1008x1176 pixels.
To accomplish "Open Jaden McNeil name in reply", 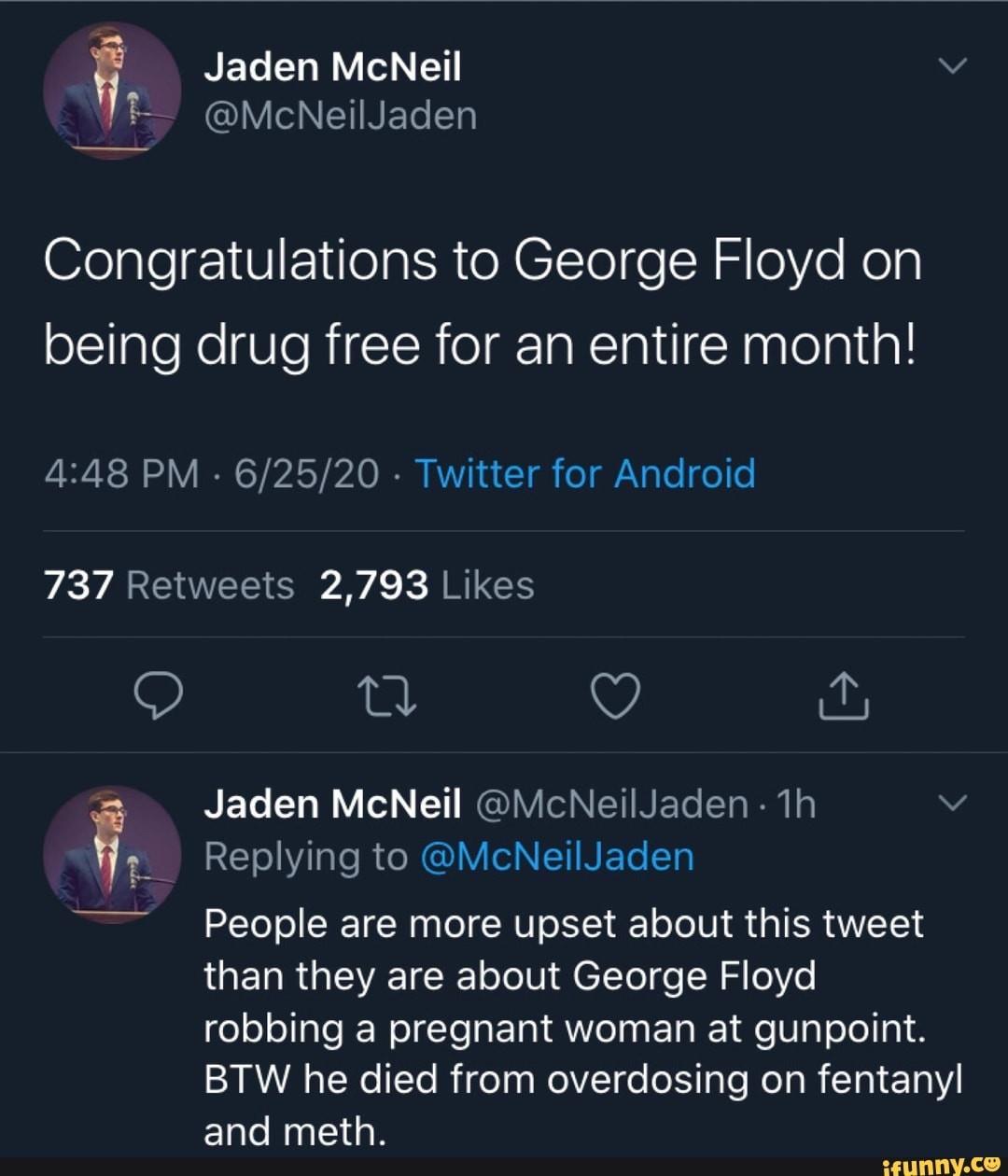I will [x=332, y=804].
